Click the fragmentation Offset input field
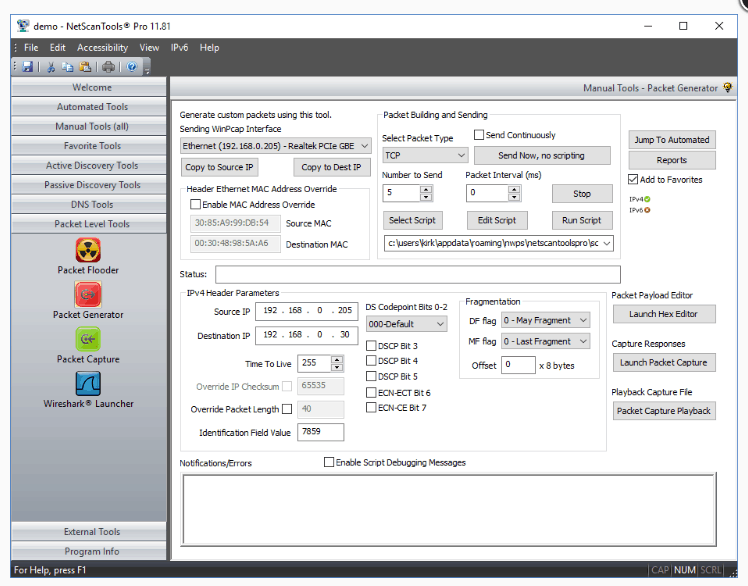 tap(518, 365)
